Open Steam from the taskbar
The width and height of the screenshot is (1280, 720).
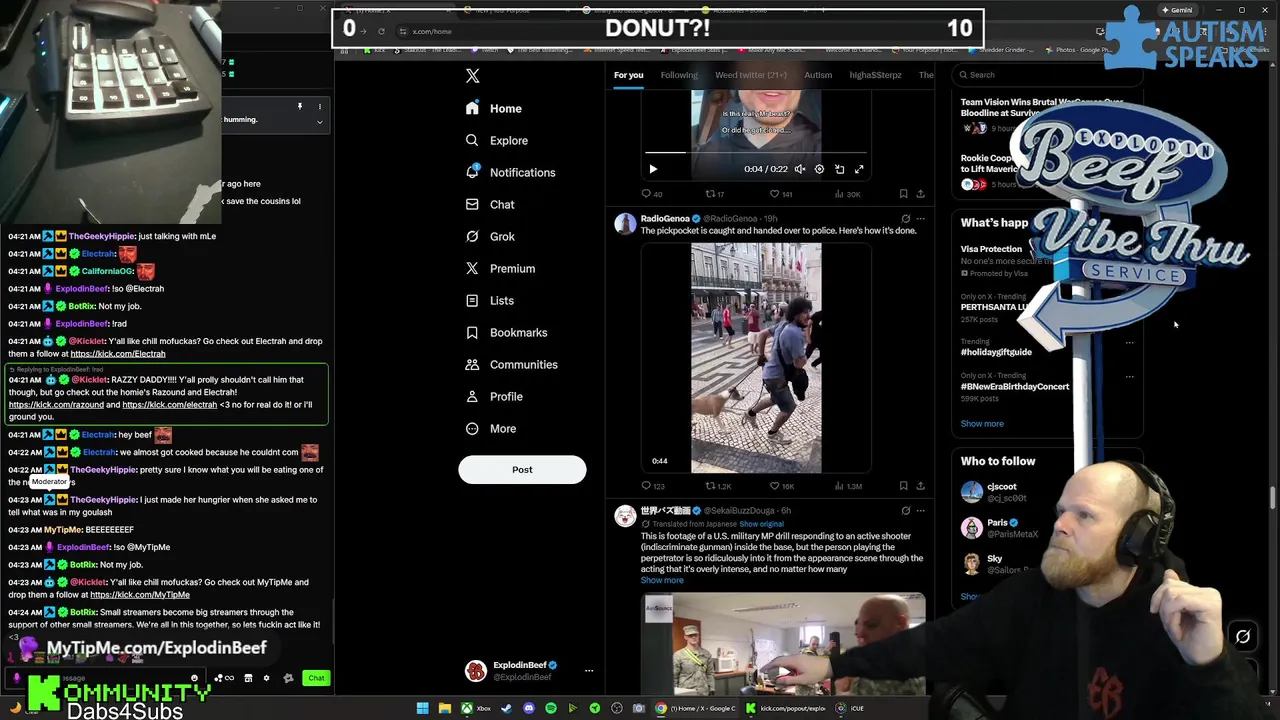(506, 708)
